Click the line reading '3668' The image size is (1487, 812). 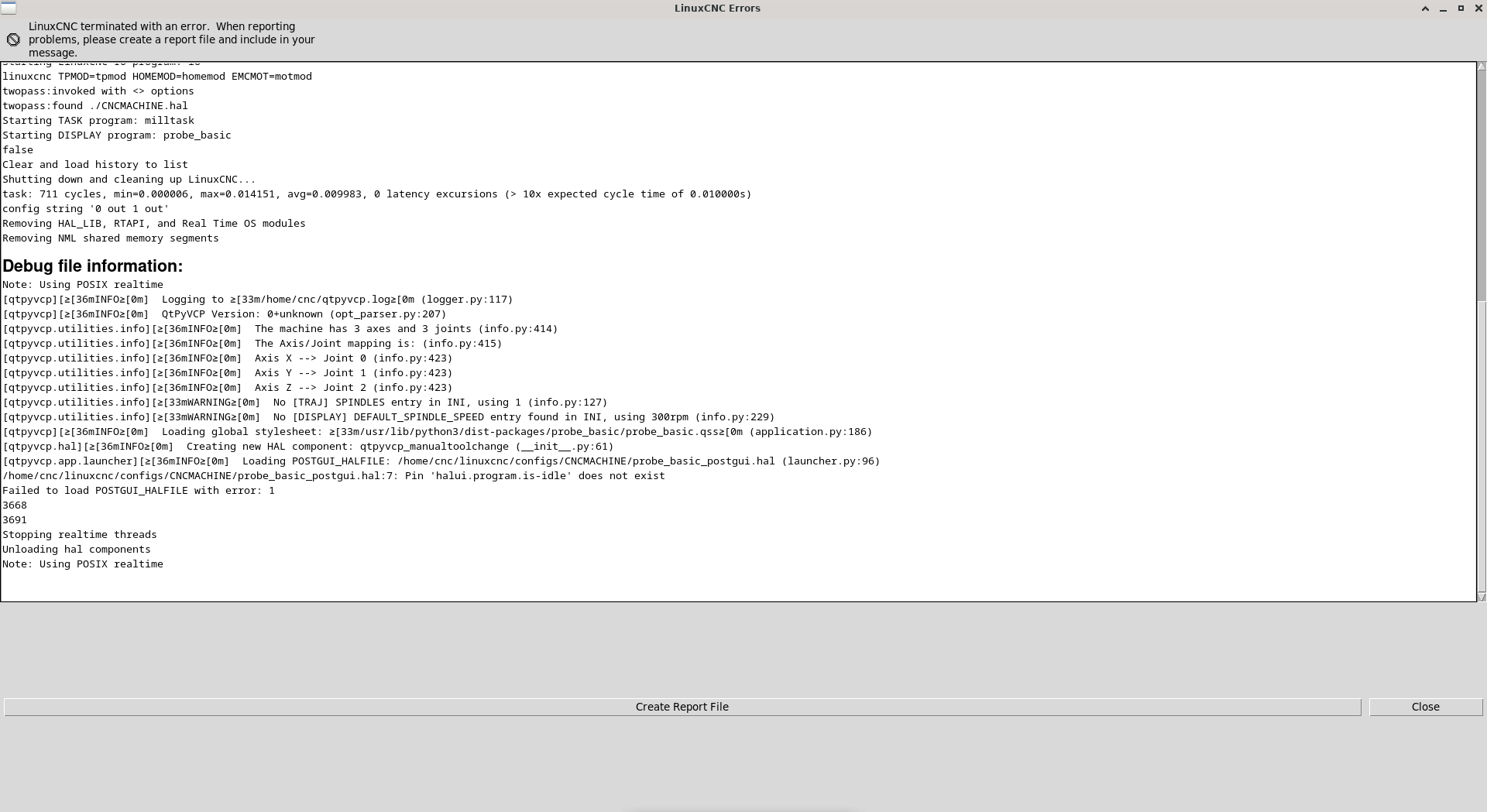point(15,505)
